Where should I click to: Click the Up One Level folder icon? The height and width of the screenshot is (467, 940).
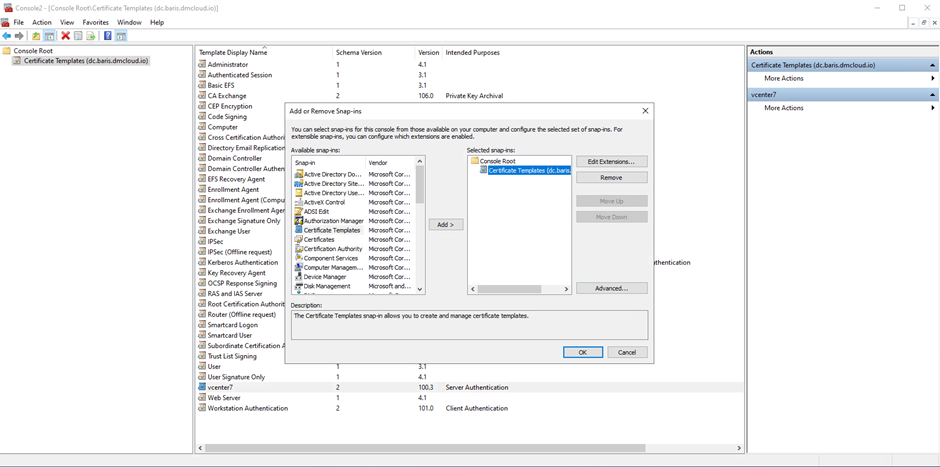pos(36,36)
